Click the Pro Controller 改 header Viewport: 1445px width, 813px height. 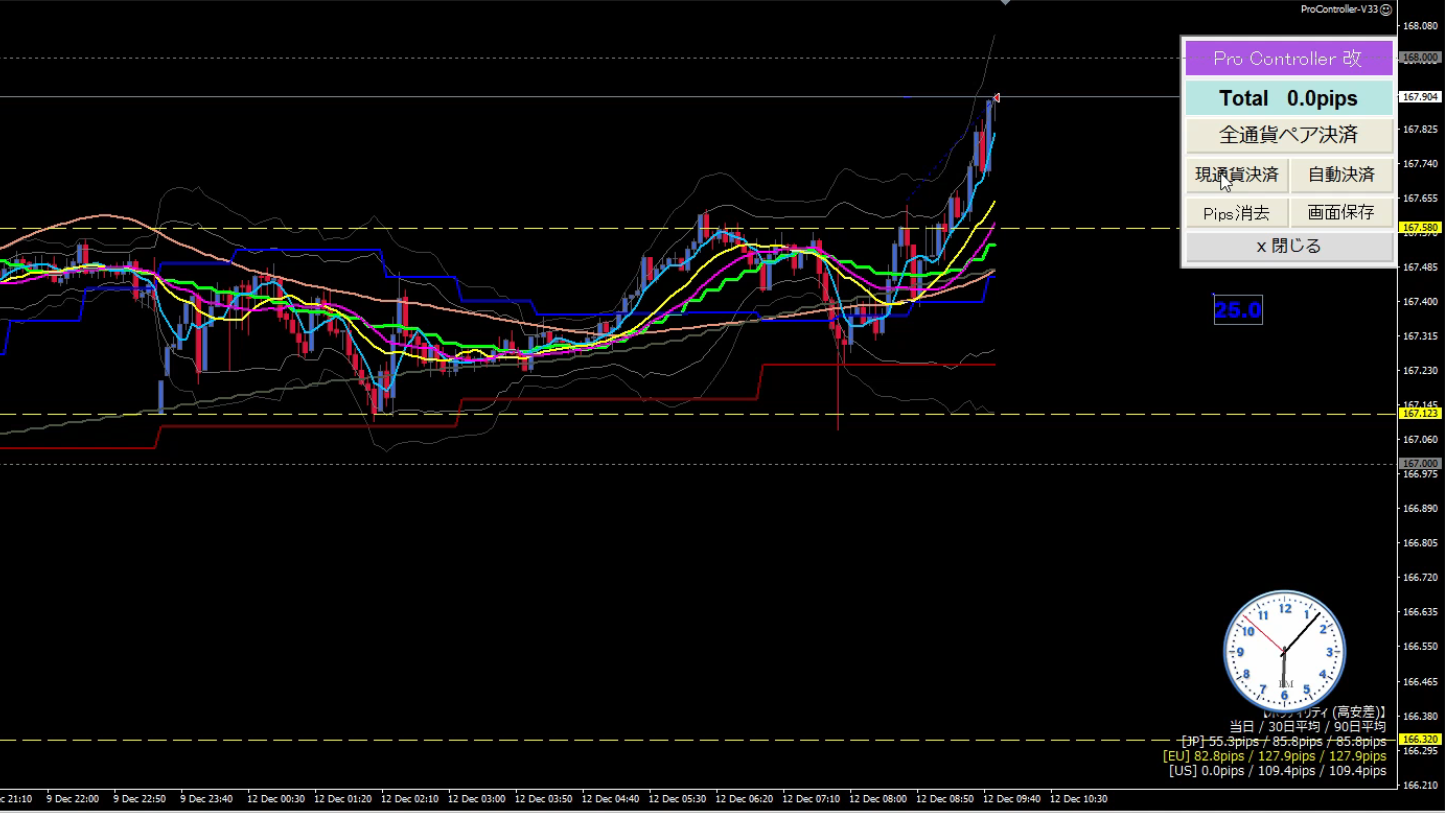pos(1288,58)
